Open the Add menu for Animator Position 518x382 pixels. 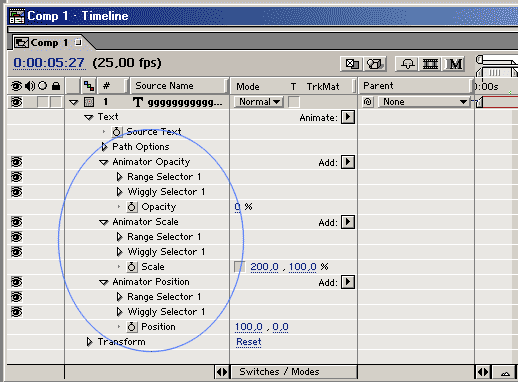pyautogui.click(x=348, y=282)
